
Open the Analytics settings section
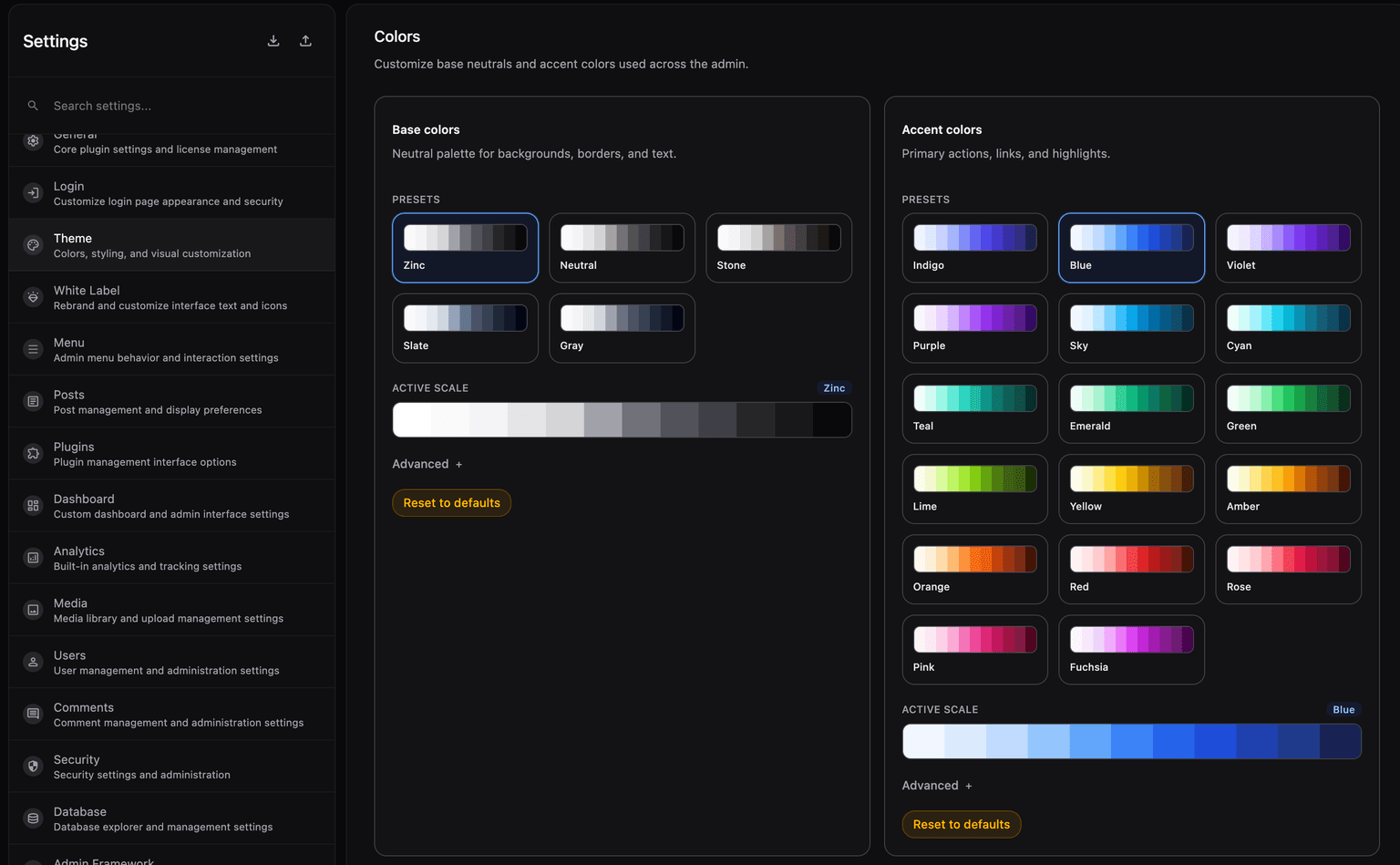[171, 558]
